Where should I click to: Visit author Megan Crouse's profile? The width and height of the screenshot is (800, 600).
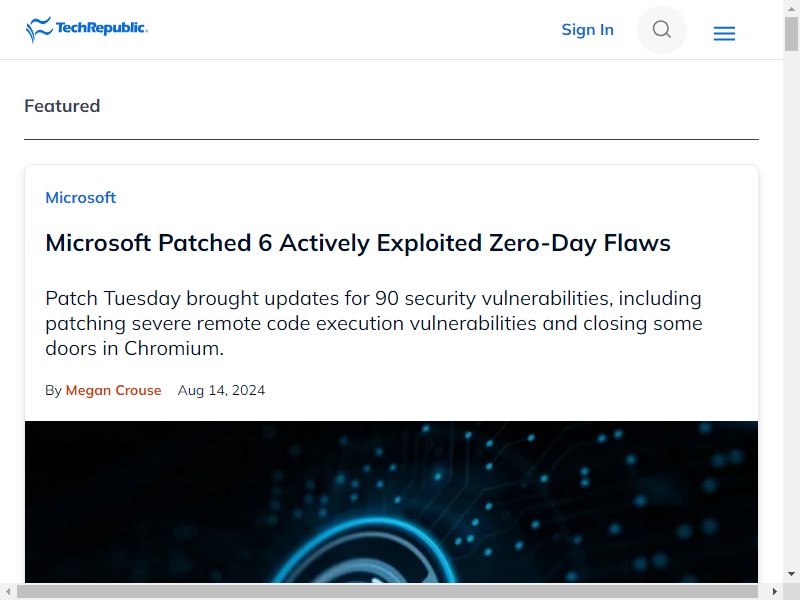(113, 390)
